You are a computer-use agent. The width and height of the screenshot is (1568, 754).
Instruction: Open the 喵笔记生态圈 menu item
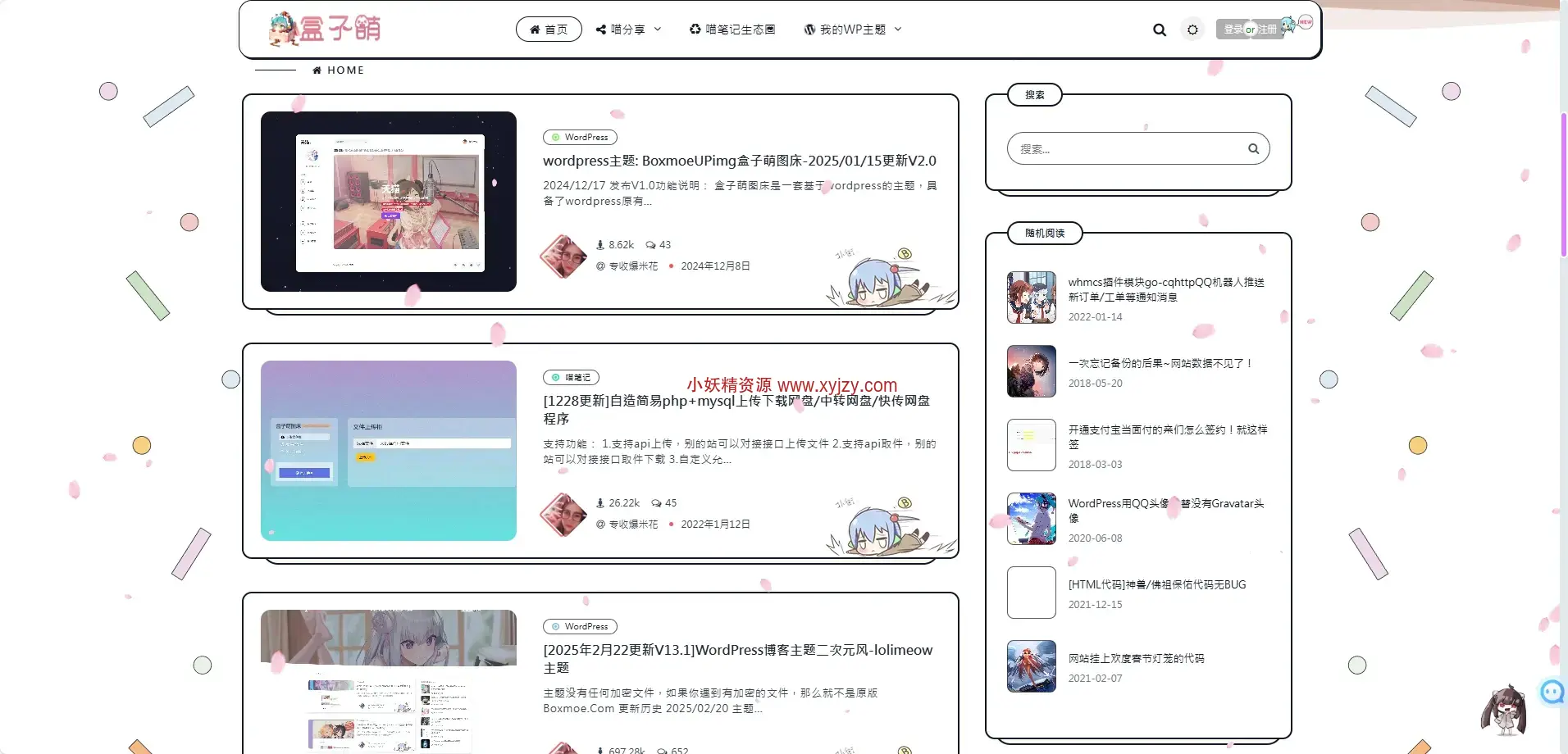click(x=732, y=30)
